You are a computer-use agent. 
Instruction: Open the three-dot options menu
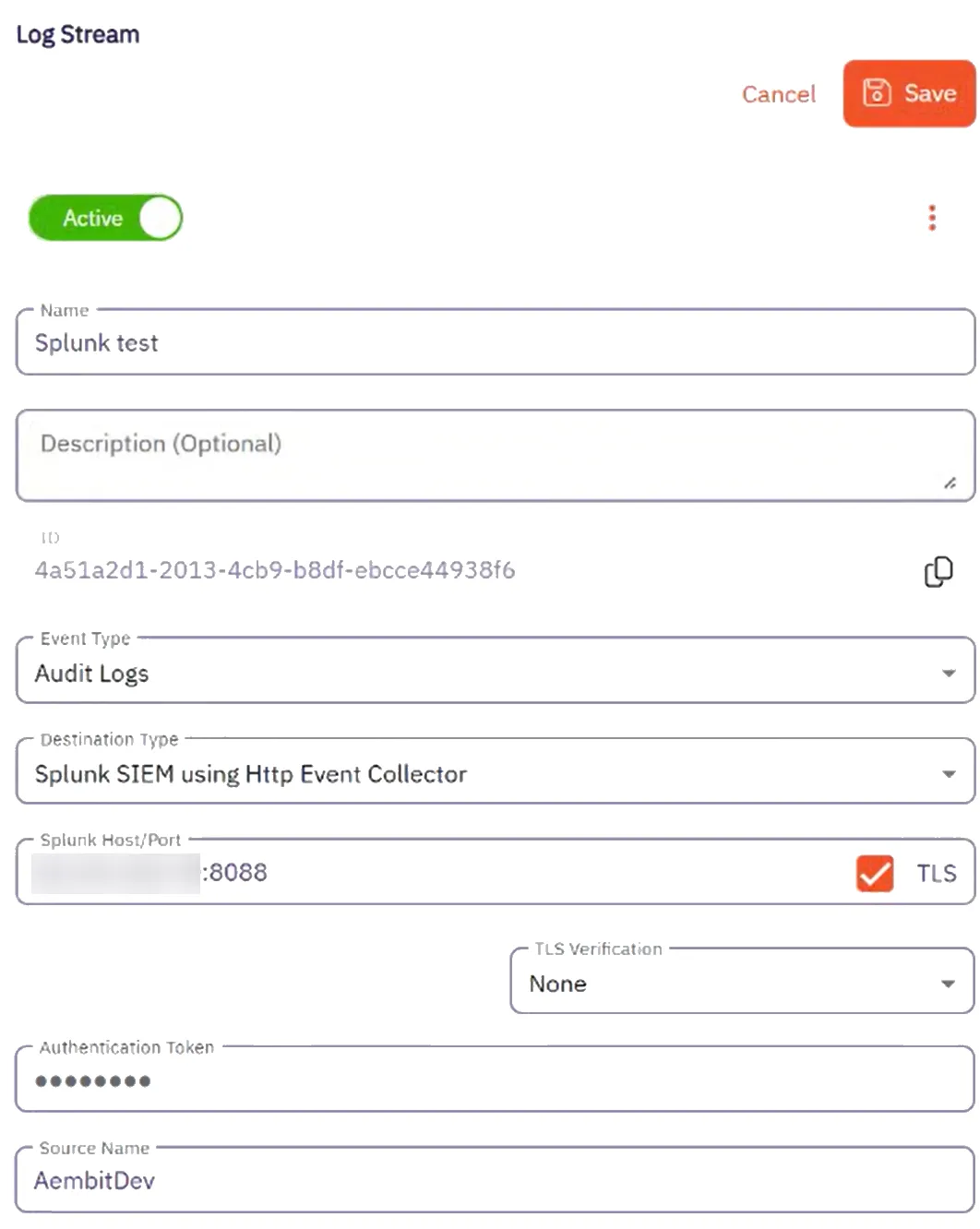point(932,218)
